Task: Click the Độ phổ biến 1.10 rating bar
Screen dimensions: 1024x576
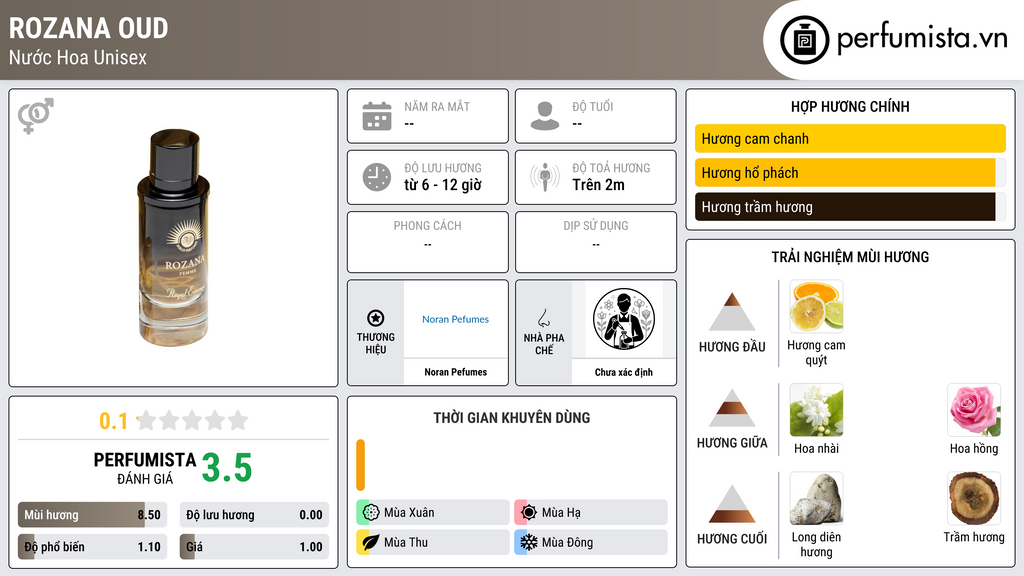Action: 92,547
